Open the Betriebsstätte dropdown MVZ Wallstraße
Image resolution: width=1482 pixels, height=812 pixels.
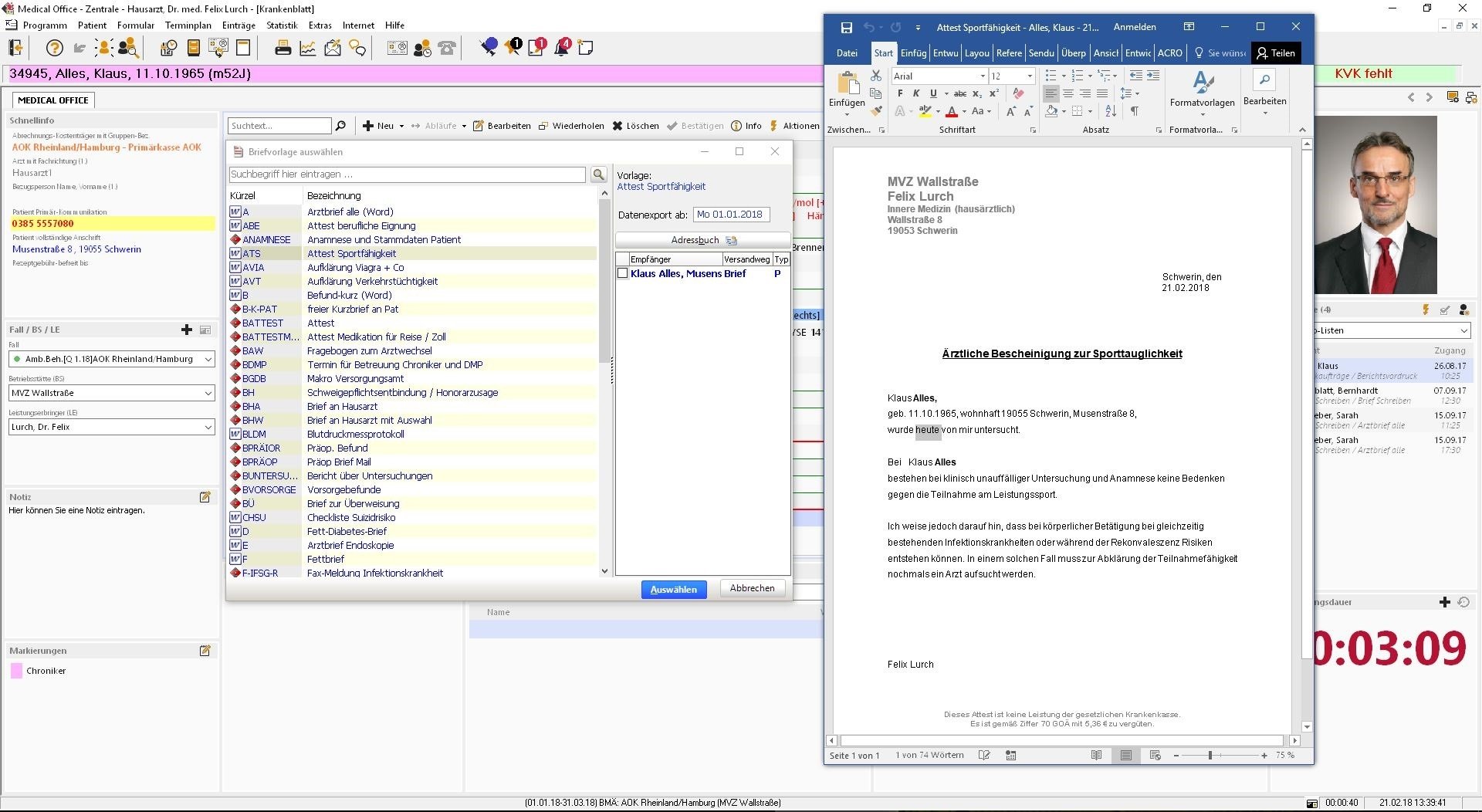coord(112,394)
